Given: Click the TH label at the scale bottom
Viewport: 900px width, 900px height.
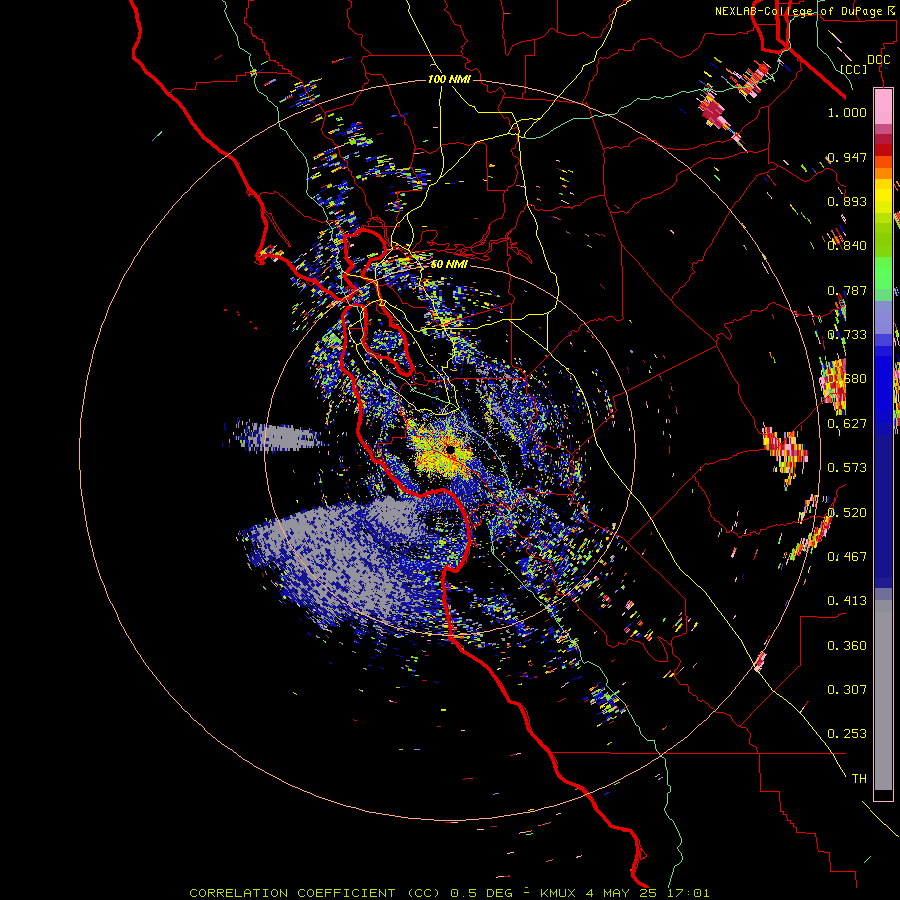Looking at the screenshot, I should [x=859, y=778].
